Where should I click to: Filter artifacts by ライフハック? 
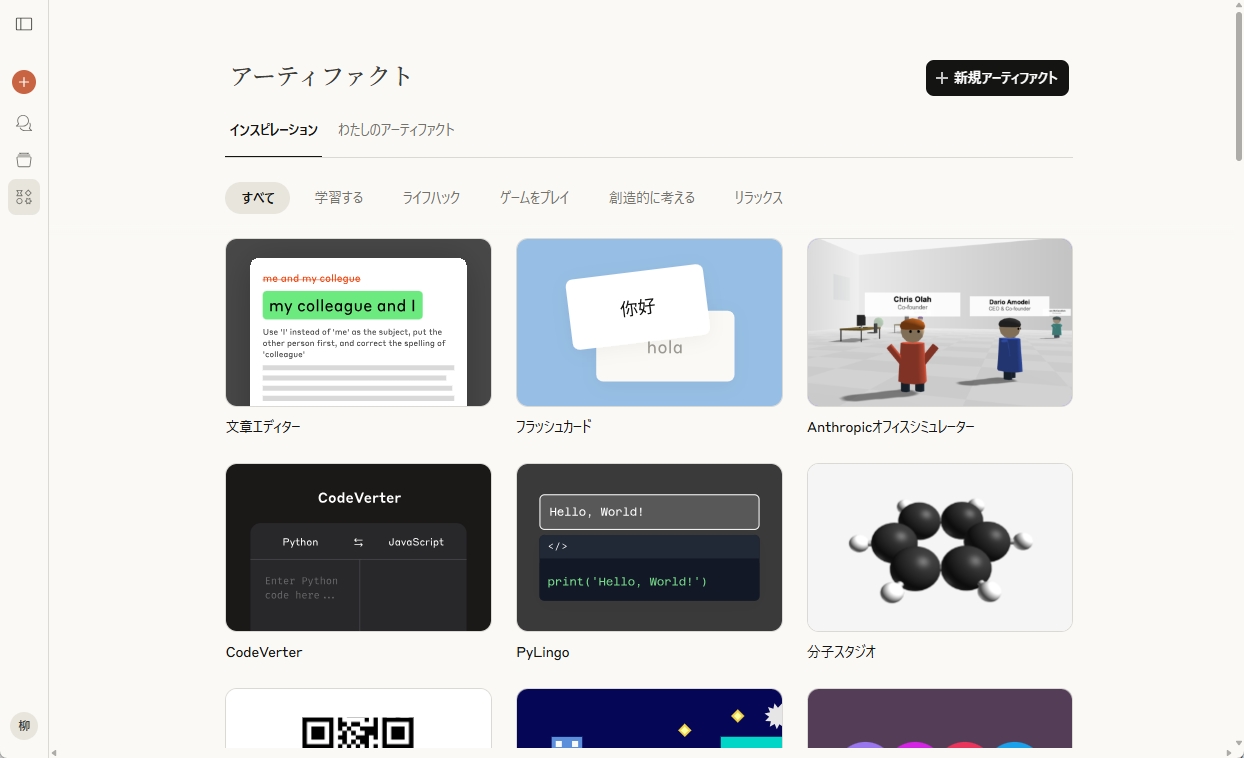tap(431, 198)
